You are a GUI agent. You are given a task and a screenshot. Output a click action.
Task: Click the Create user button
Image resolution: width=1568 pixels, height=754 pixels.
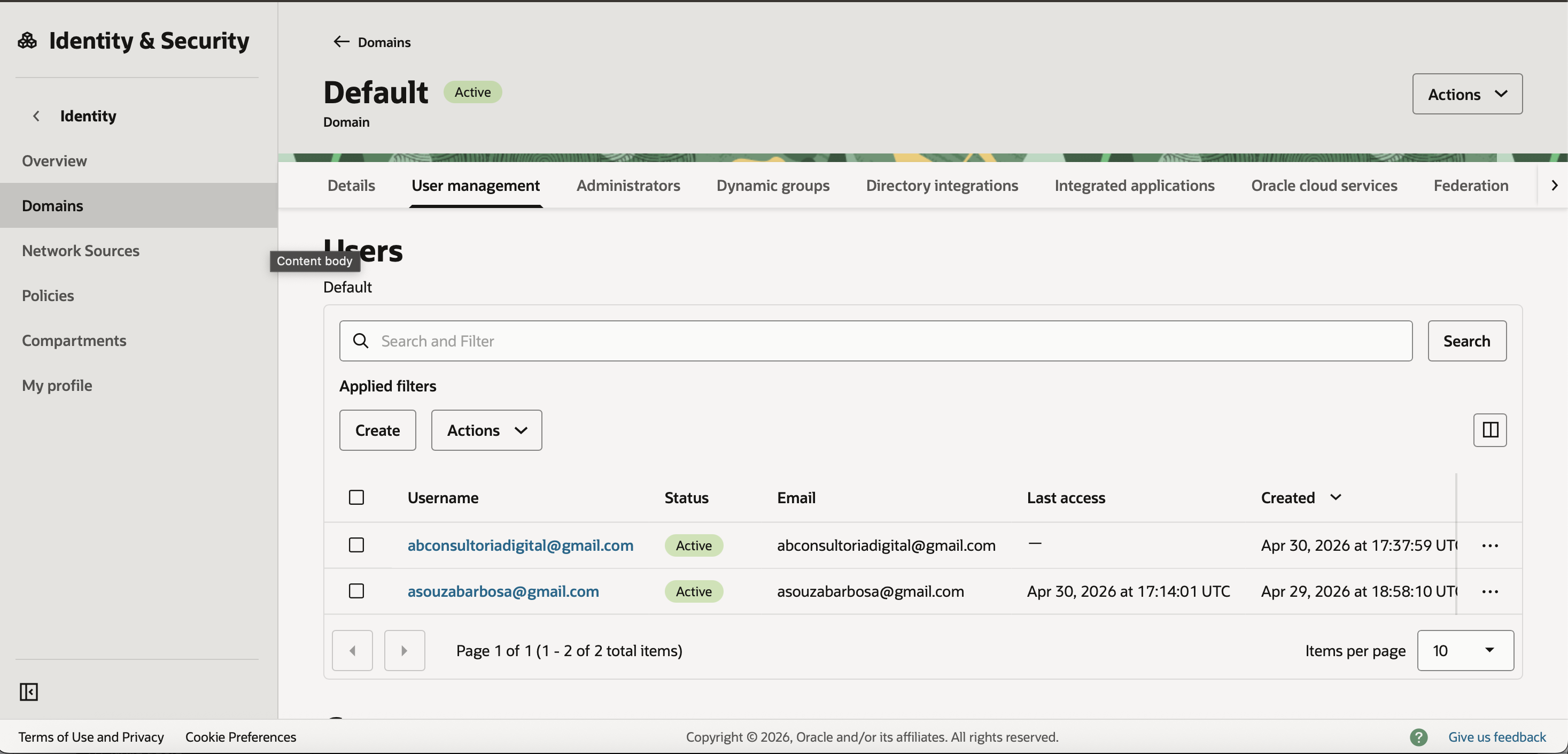point(377,430)
